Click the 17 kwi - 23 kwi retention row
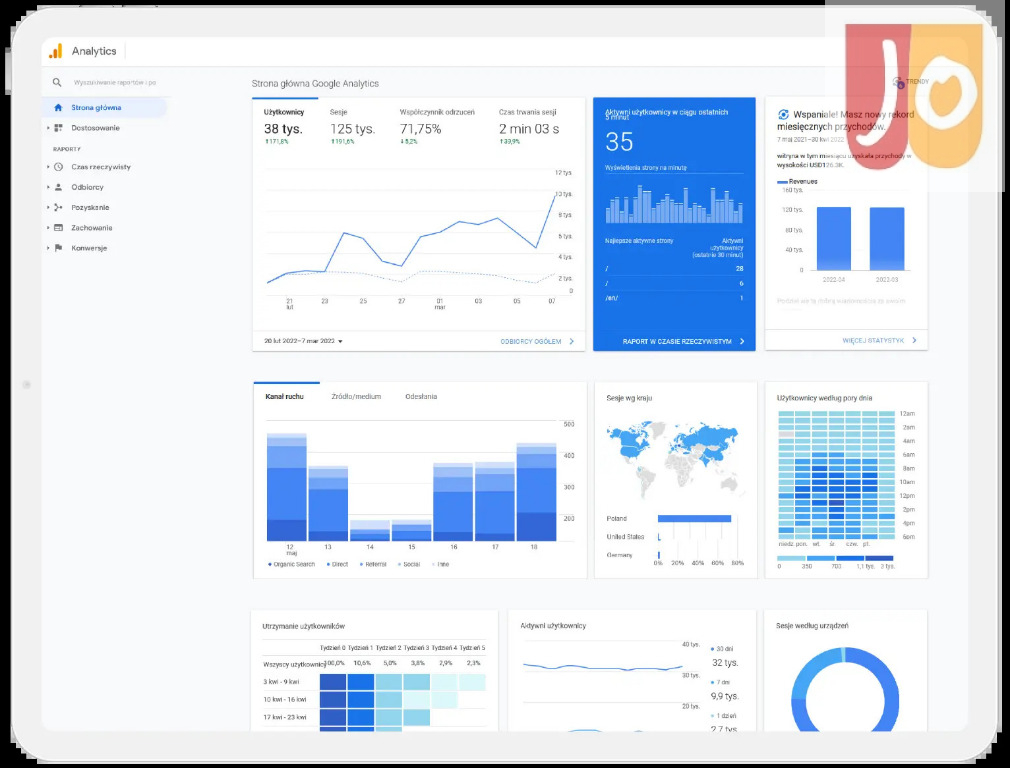Screen dimensions: 1010x768 pos(374,717)
